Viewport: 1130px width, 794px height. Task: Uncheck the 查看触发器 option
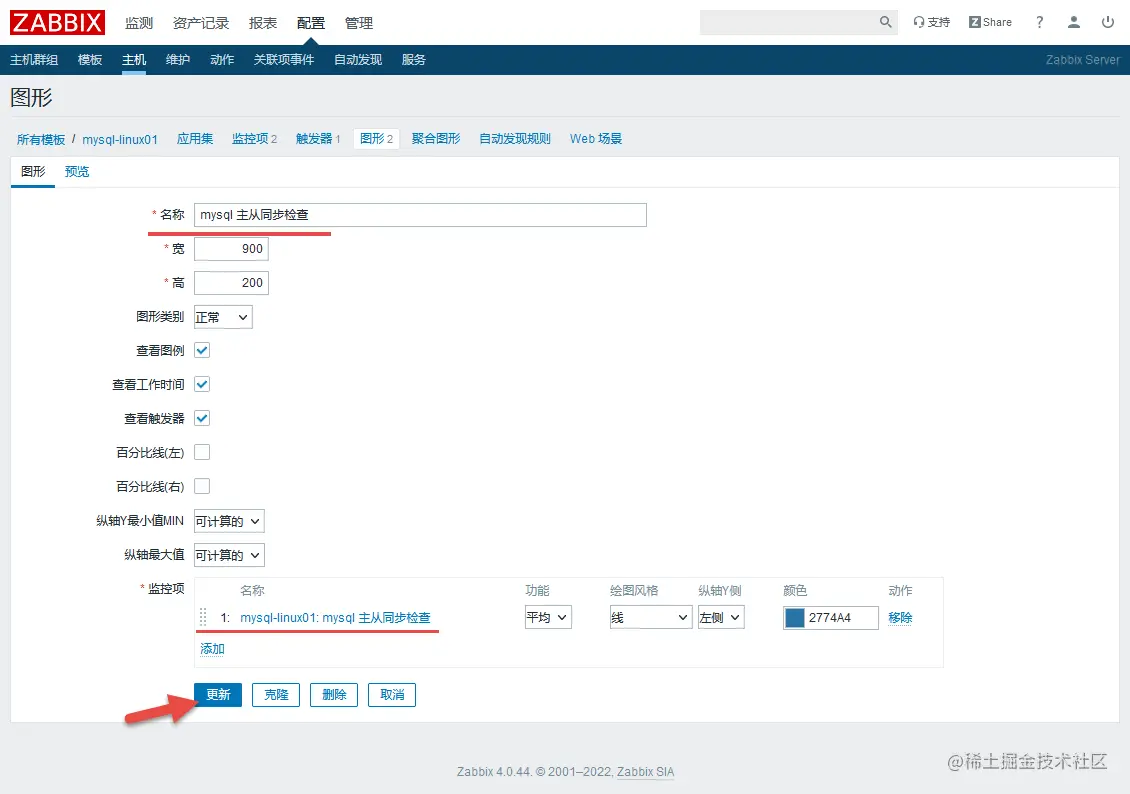click(202, 418)
